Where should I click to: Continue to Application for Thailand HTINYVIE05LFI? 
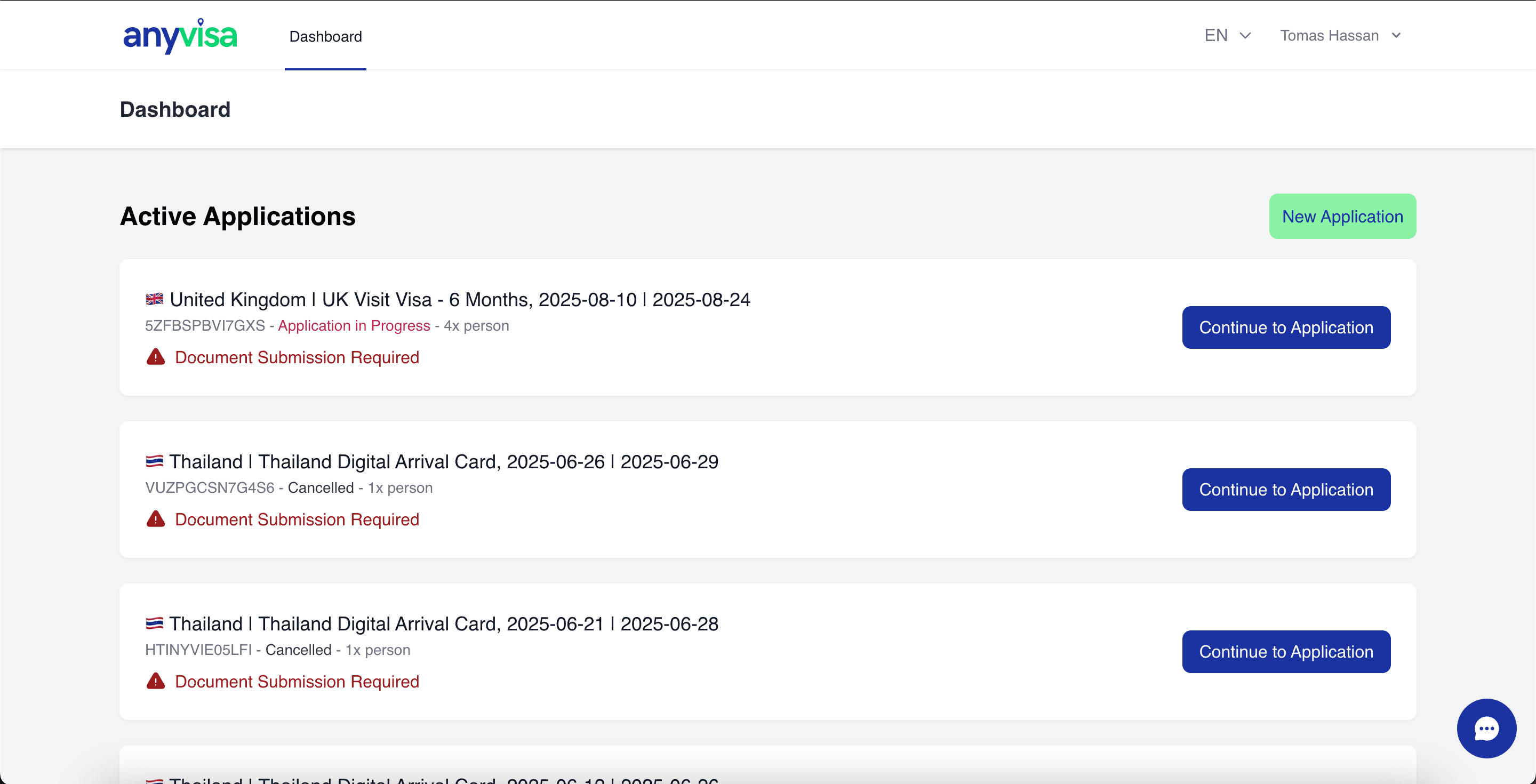[1286, 652]
